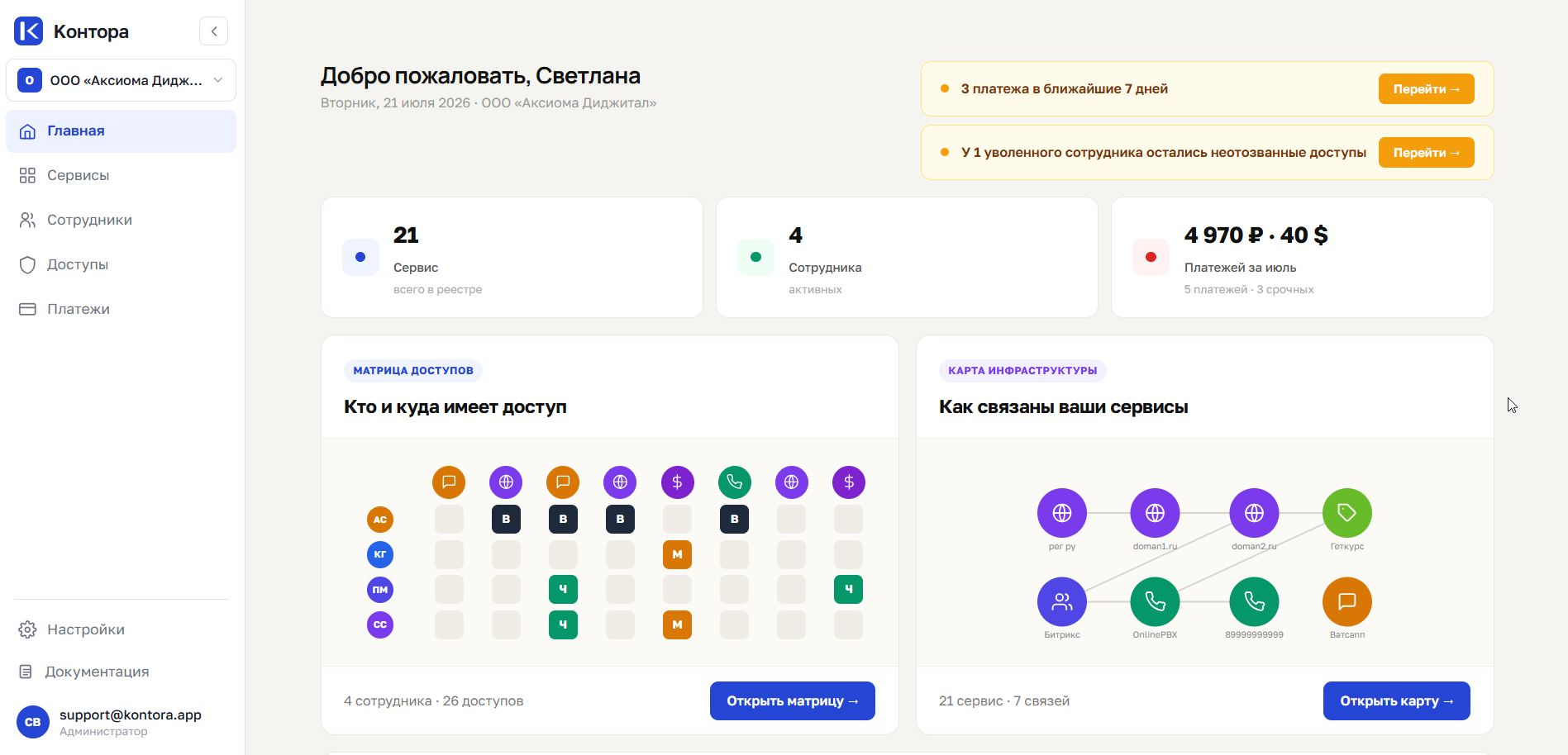
Task: Click the М badge in the СС row
Action: click(677, 624)
